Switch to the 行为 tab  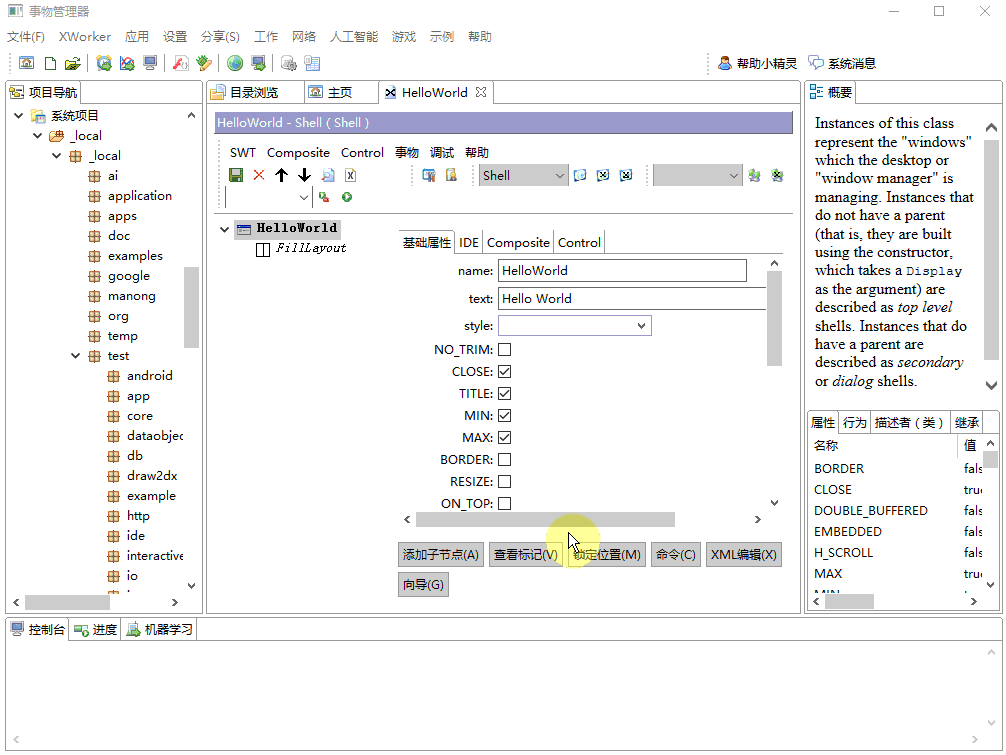click(854, 422)
